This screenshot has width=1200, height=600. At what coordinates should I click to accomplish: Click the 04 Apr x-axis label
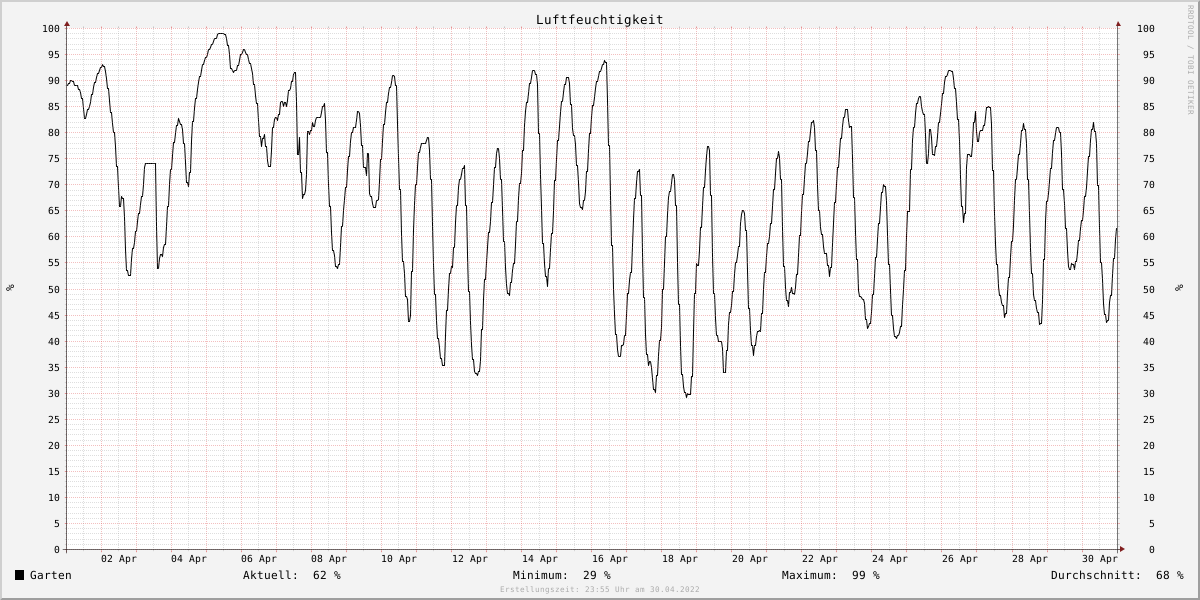[189, 559]
